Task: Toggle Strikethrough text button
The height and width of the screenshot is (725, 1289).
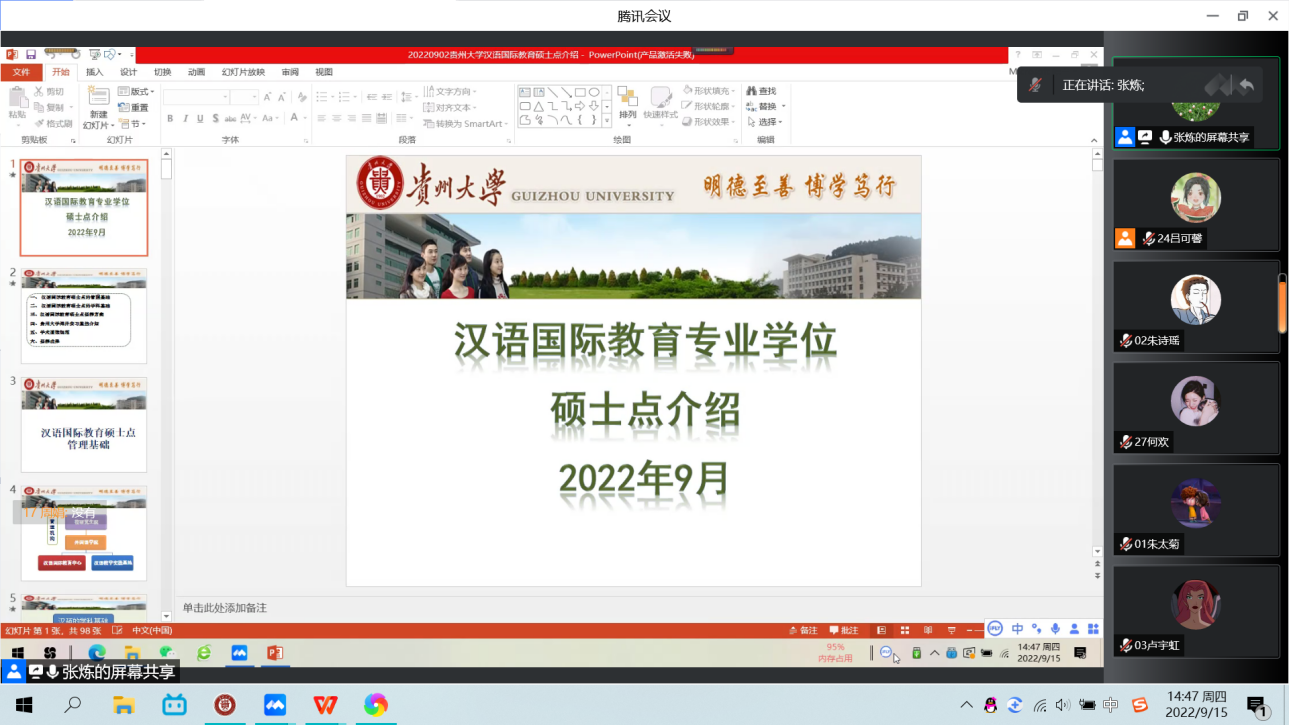Action: [x=232, y=118]
